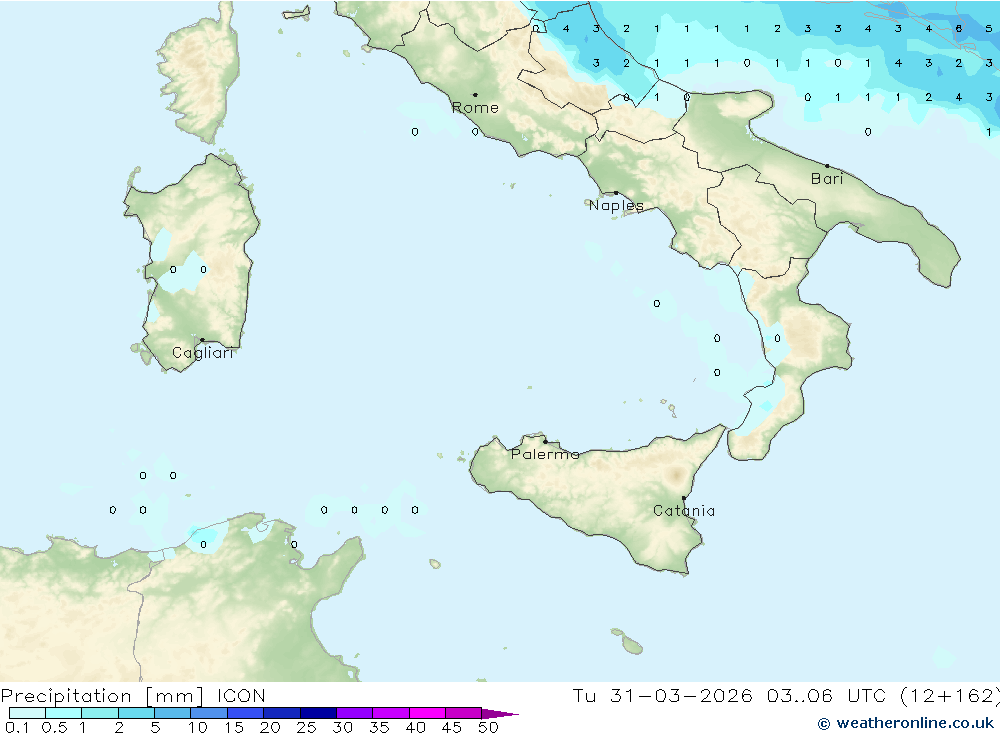
Task: Click the legend arrow tip above 50 mm
Action: [x=500, y=714]
